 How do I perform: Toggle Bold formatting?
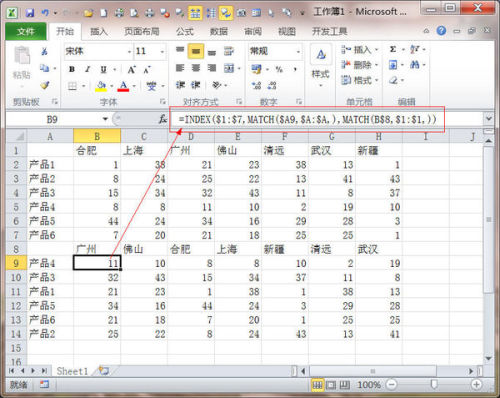[x=72, y=69]
